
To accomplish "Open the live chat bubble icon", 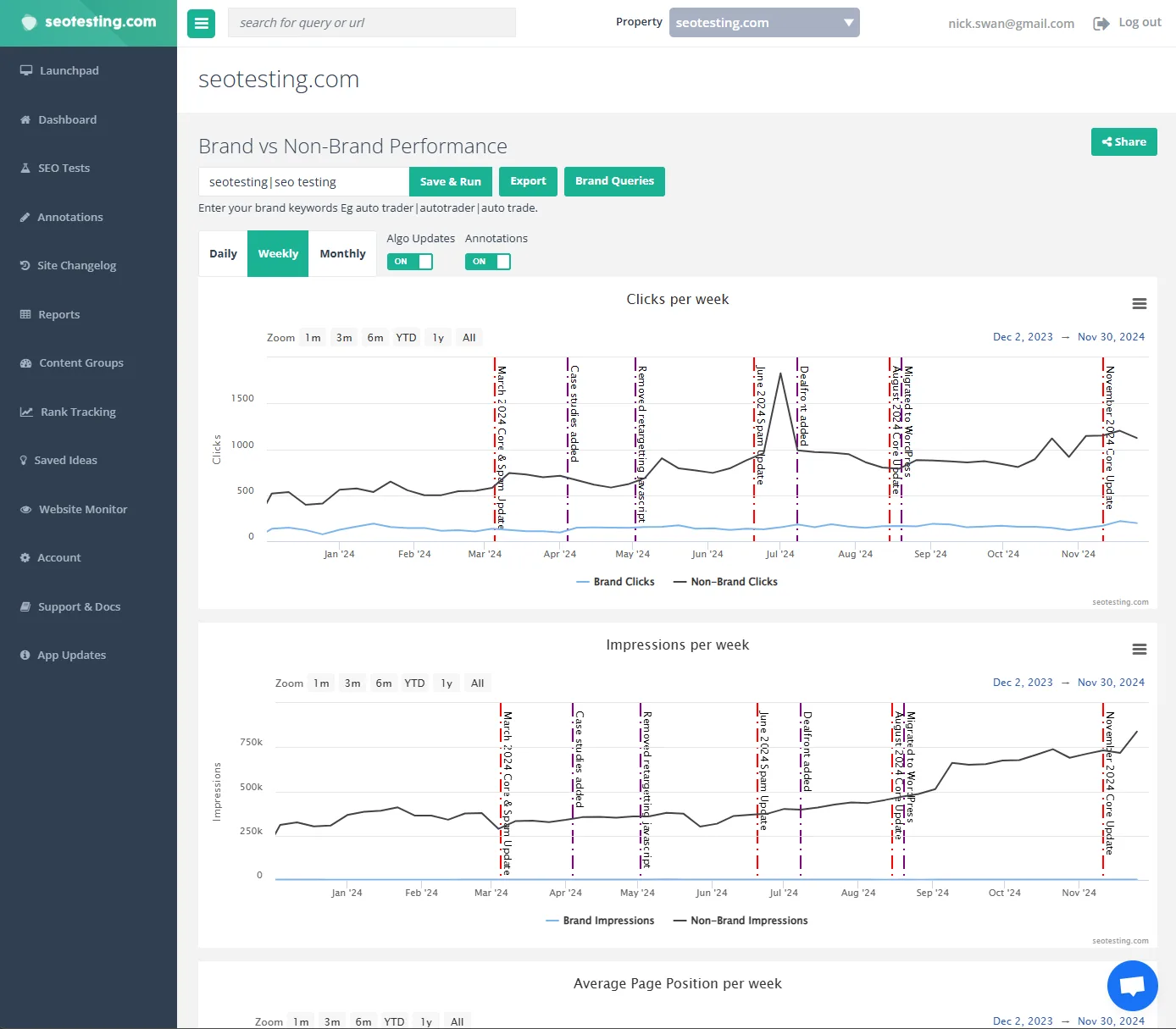I will point(1132,986).
